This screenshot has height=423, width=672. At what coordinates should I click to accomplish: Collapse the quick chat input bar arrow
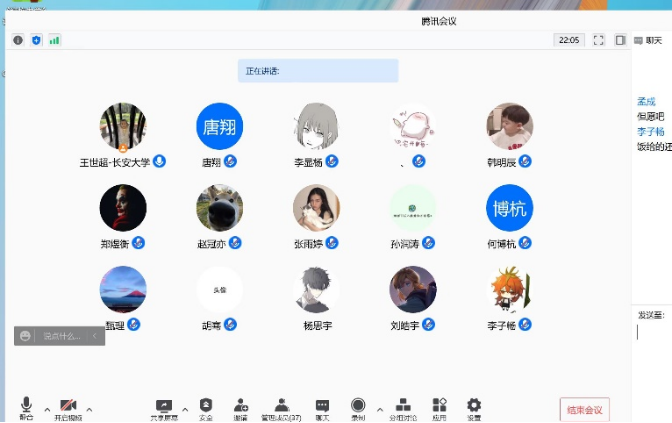point(95,337)
